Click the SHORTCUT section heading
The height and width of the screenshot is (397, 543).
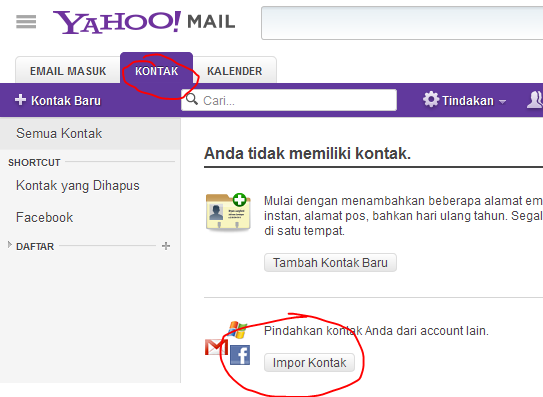(34, 162)
